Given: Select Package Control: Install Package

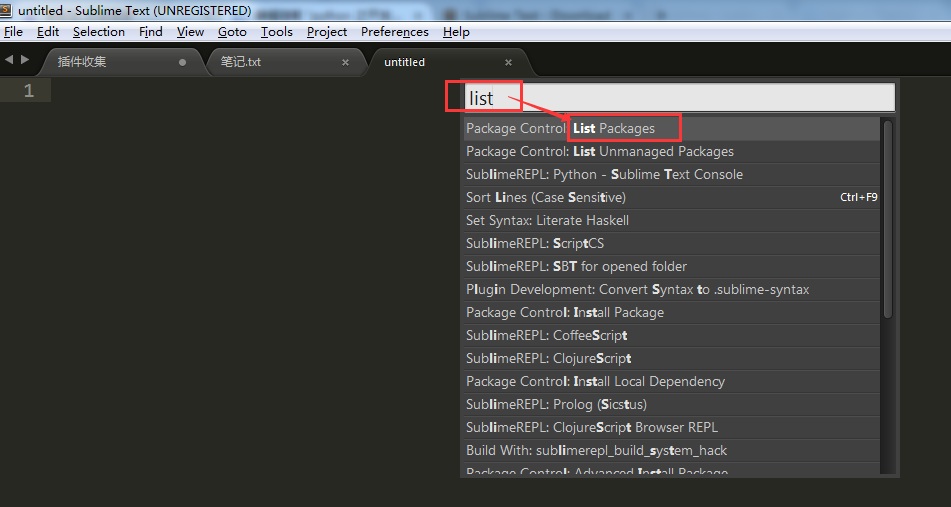Looking at the screenshot, I should tap(671, 313).
